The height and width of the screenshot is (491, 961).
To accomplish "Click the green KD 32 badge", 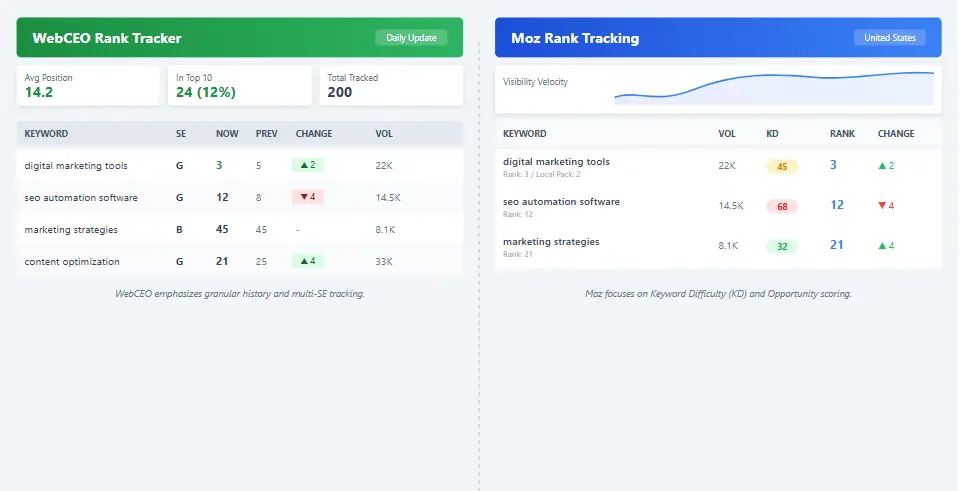I will click(782, 246).
